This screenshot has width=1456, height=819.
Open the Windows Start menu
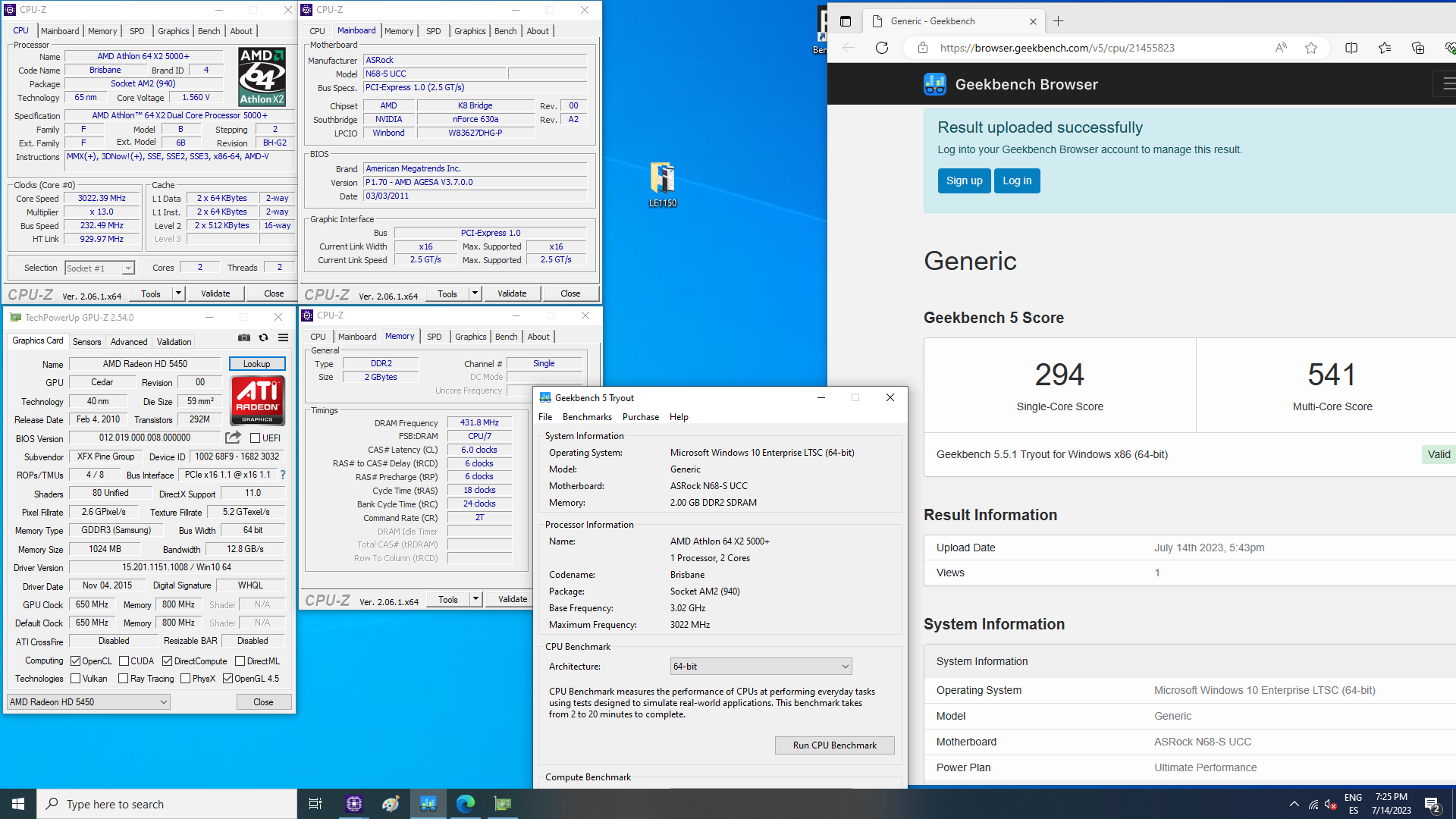pos(18,804)
